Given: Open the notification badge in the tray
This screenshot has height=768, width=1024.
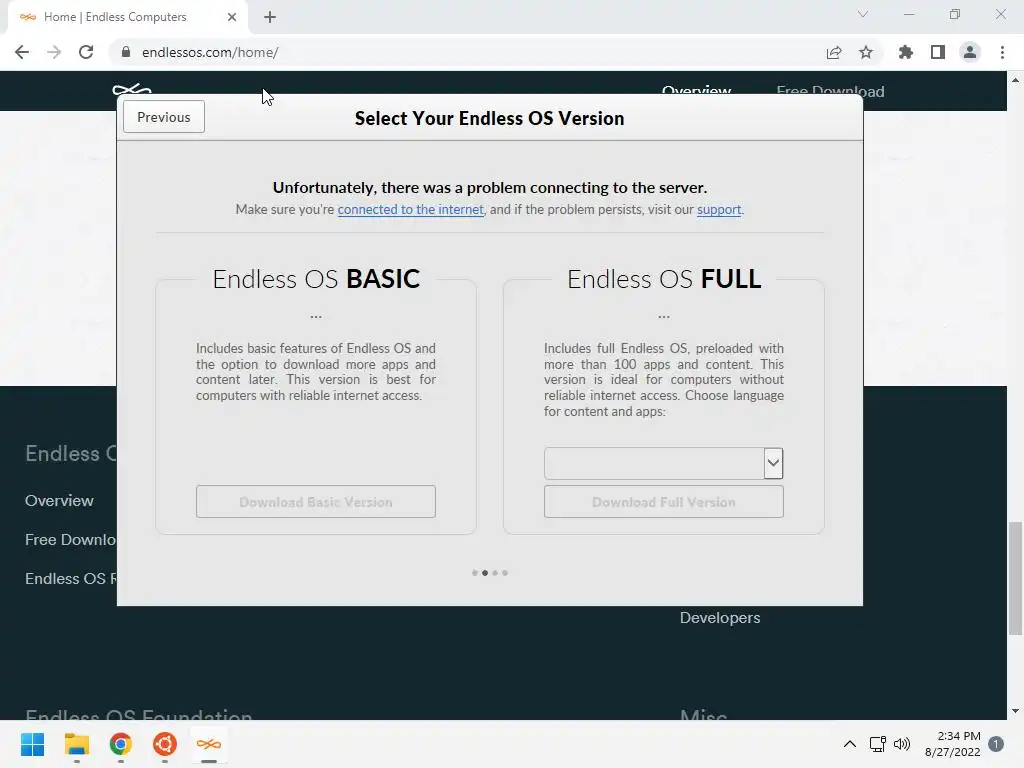Looking at the screenshot, I should pyautogui.click(x=996, y=744).
